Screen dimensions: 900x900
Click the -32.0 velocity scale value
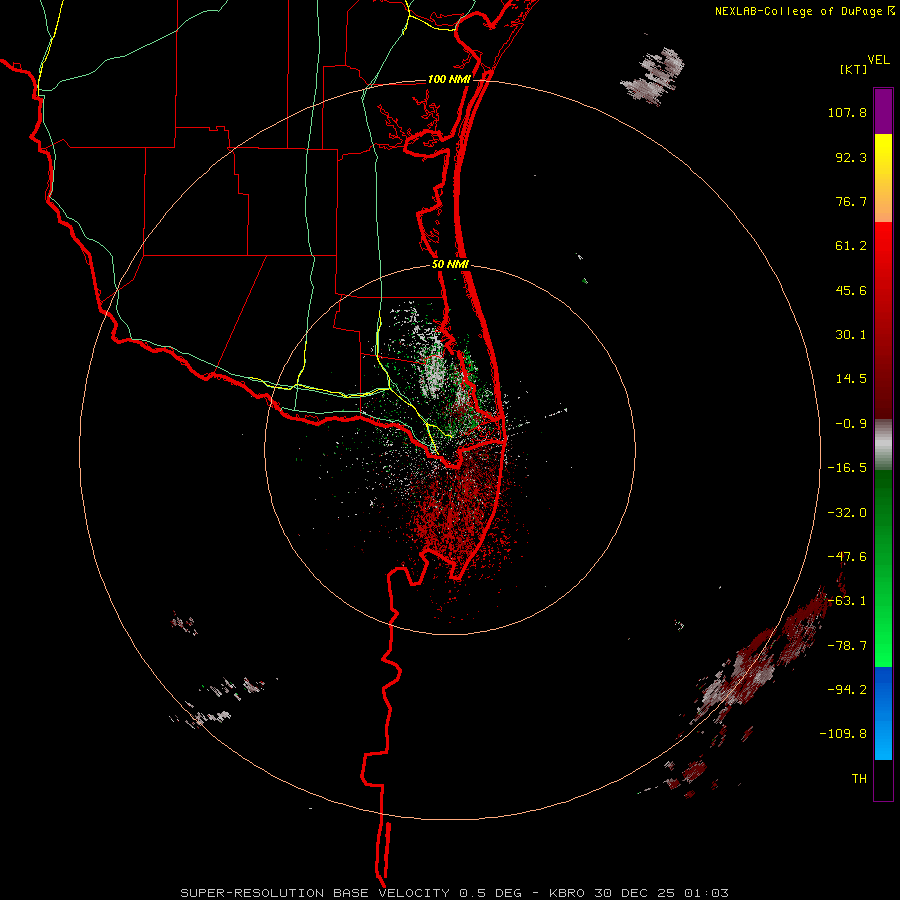click(847, 513)
